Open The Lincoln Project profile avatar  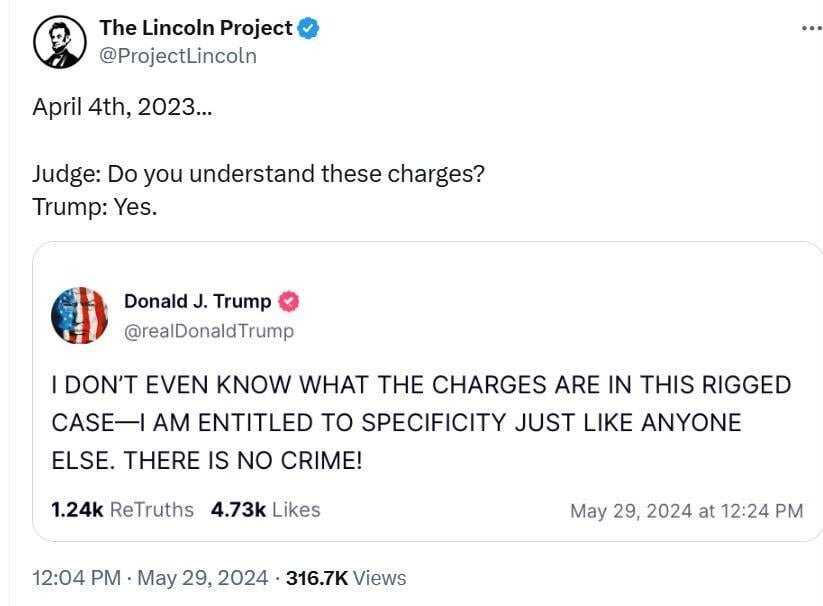pyautogui.click(x=60, y=42)
